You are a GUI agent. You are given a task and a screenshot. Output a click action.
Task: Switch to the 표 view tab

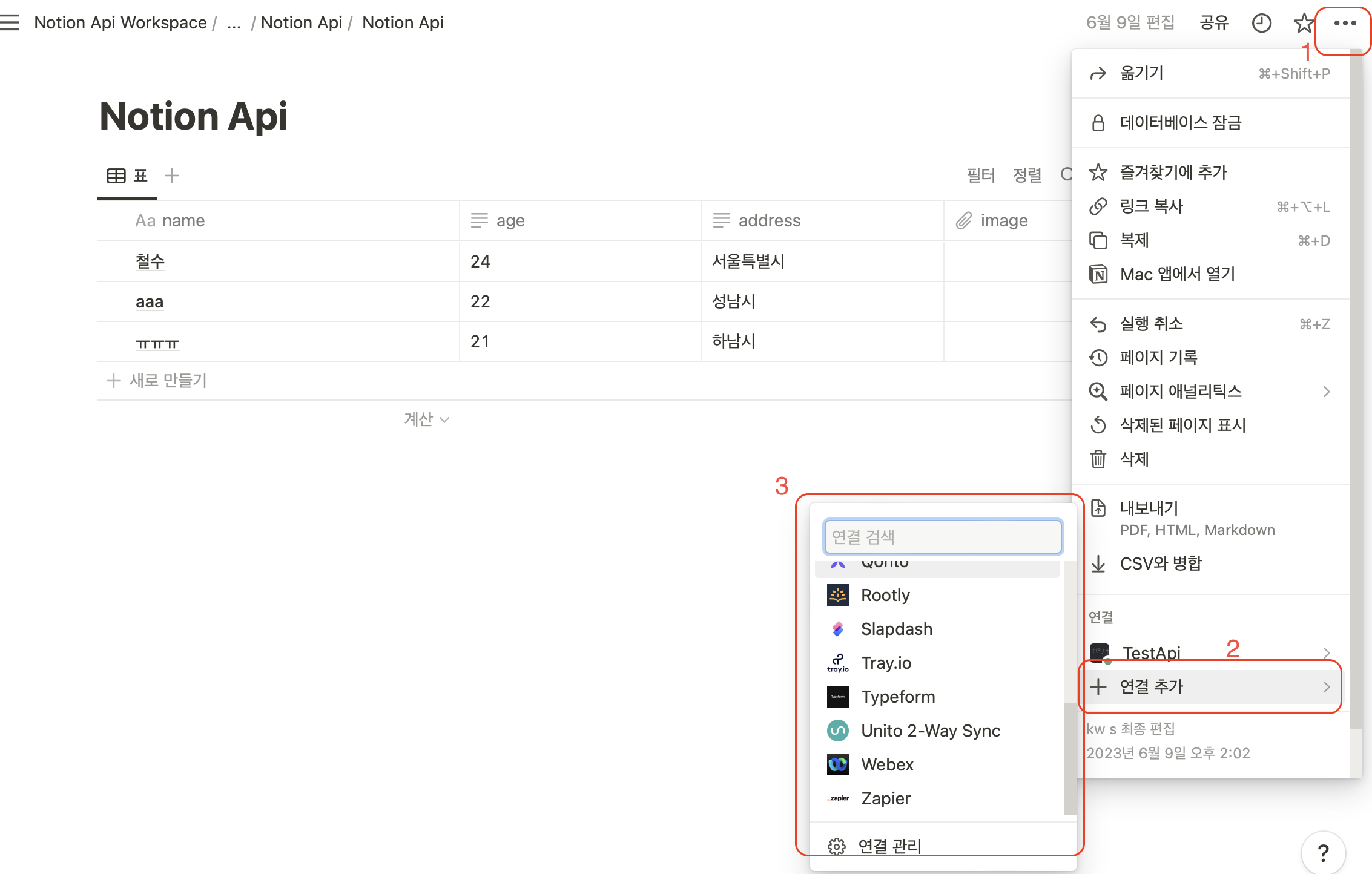127,176
